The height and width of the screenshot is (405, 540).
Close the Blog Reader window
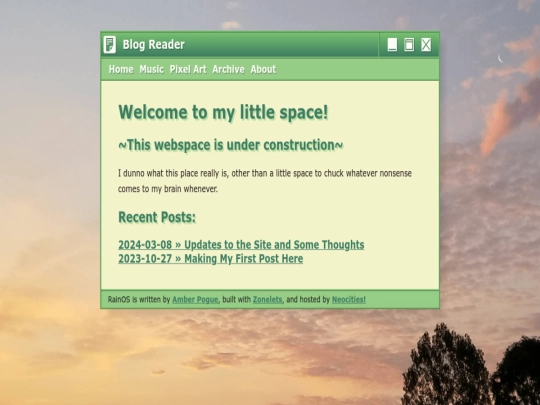[426, 44]
